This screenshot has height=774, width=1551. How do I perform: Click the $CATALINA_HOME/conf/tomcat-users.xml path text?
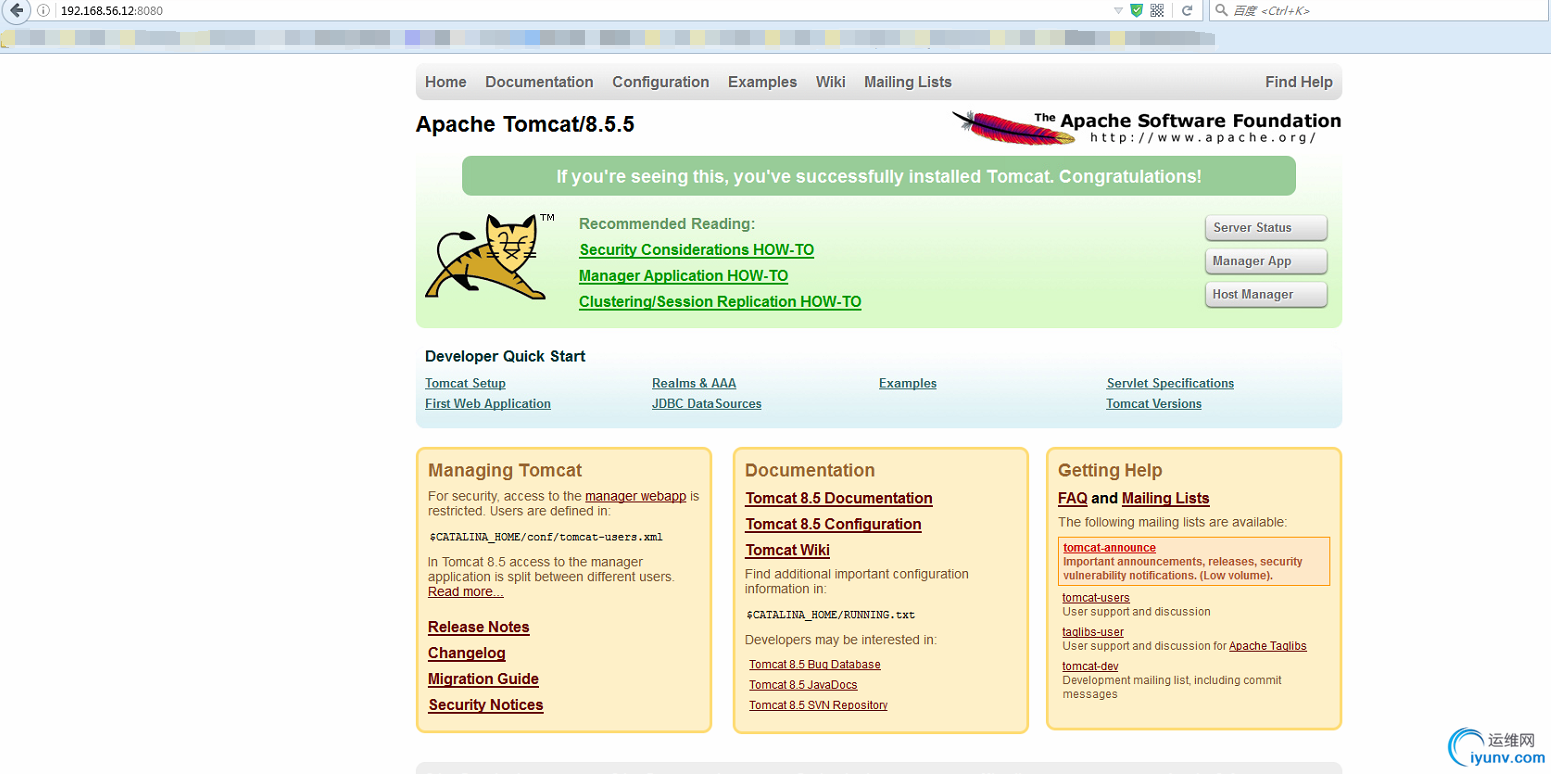click(546, 537)
